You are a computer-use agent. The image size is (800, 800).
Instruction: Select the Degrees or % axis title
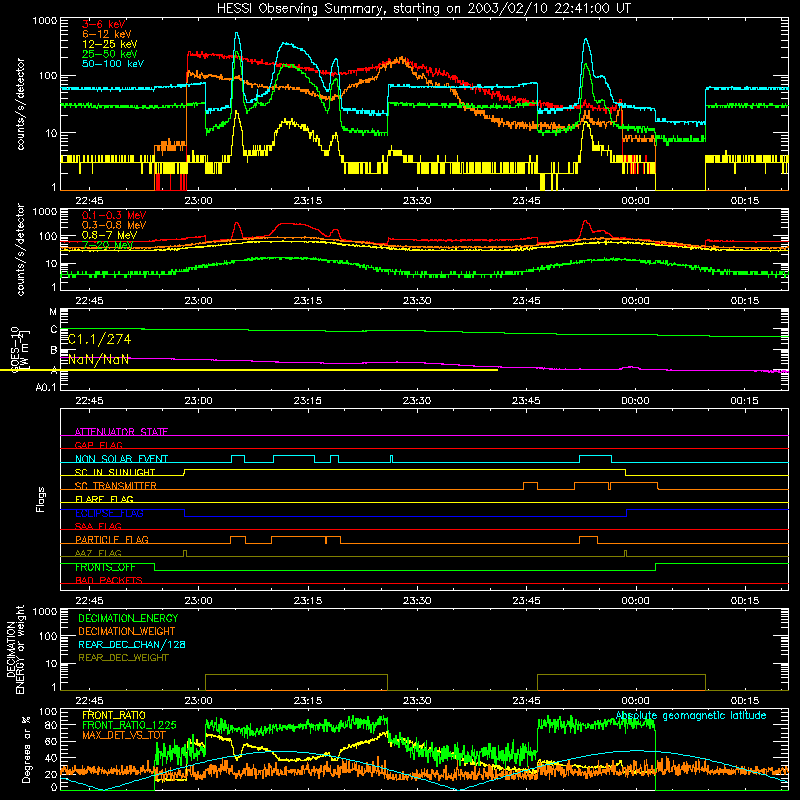click(x=26, y=750)
